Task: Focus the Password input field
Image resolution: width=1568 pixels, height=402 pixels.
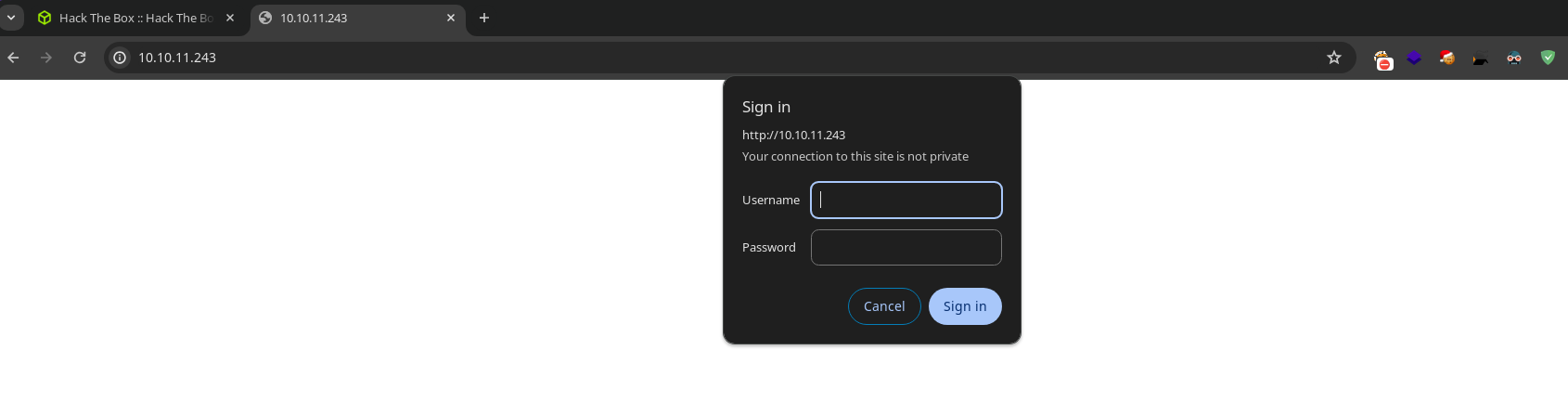Action: click(906, 247)
